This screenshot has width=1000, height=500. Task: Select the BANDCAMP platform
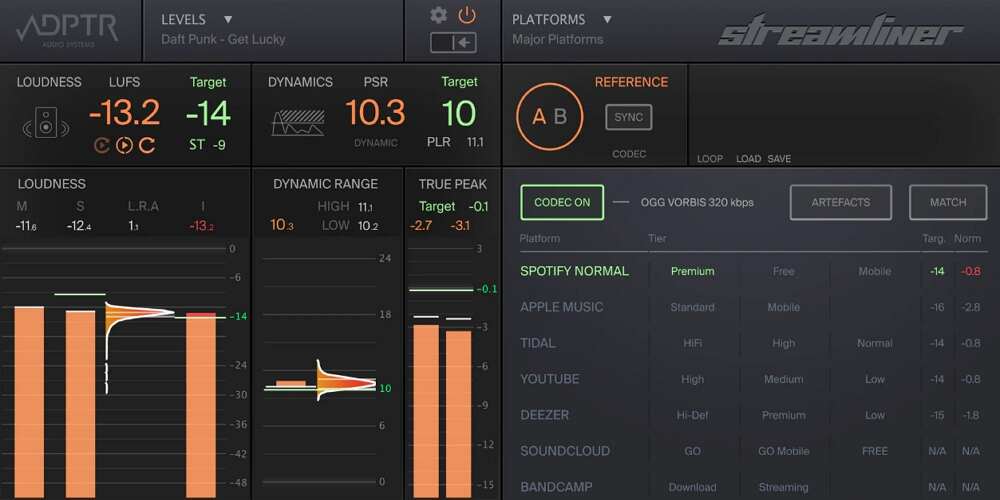pos(556,487)
